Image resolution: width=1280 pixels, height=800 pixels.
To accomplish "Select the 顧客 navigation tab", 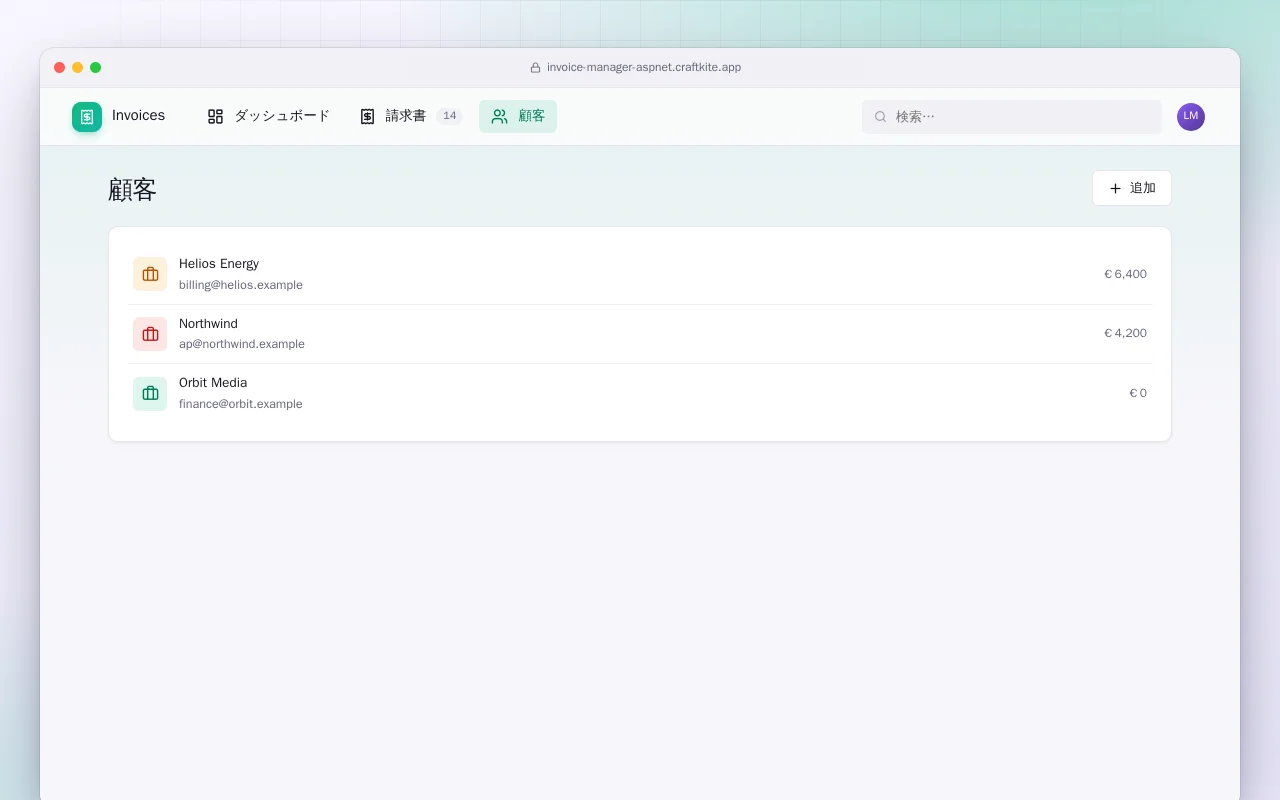I will (x=518, y=116).
